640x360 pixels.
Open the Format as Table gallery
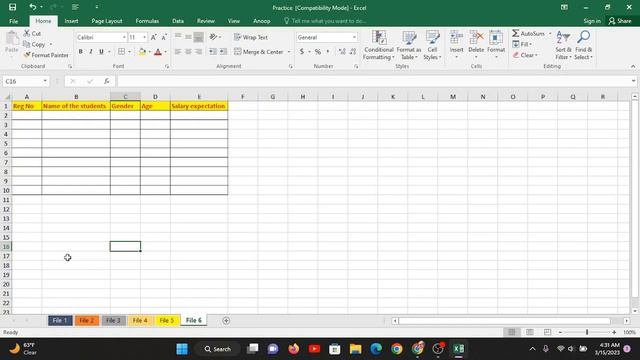409,45
